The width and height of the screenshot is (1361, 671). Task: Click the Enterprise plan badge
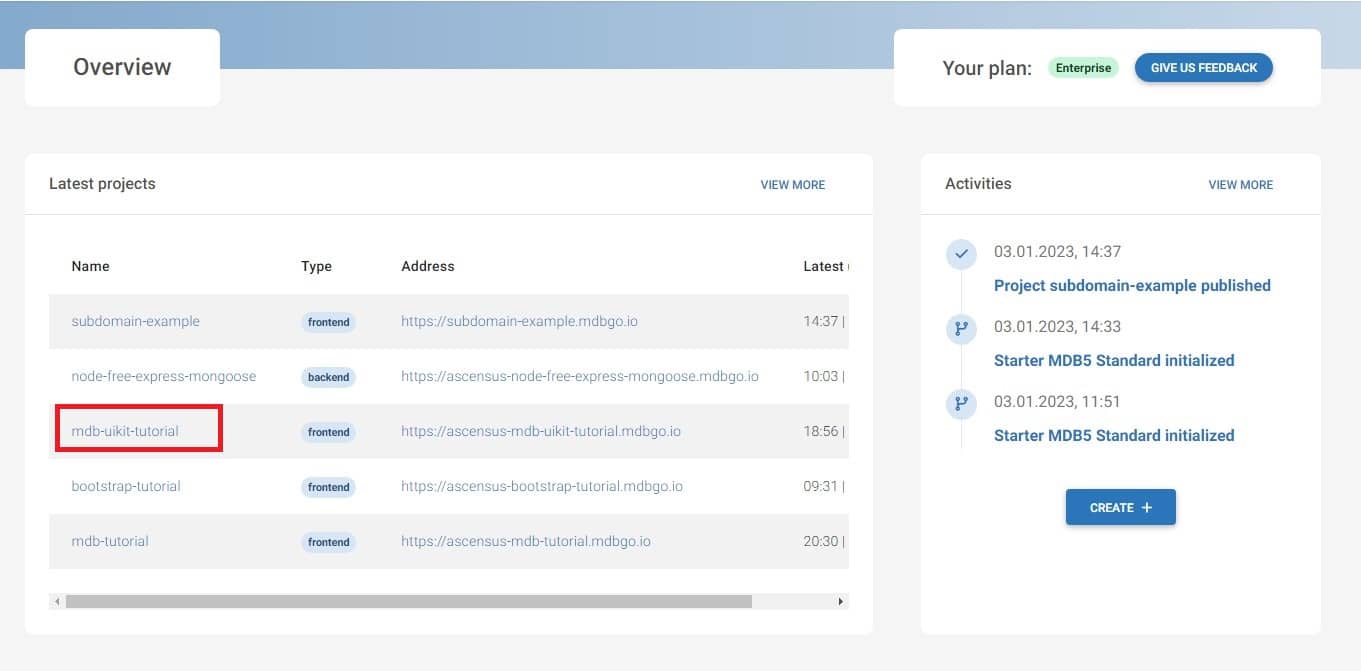click(1083, 68)
